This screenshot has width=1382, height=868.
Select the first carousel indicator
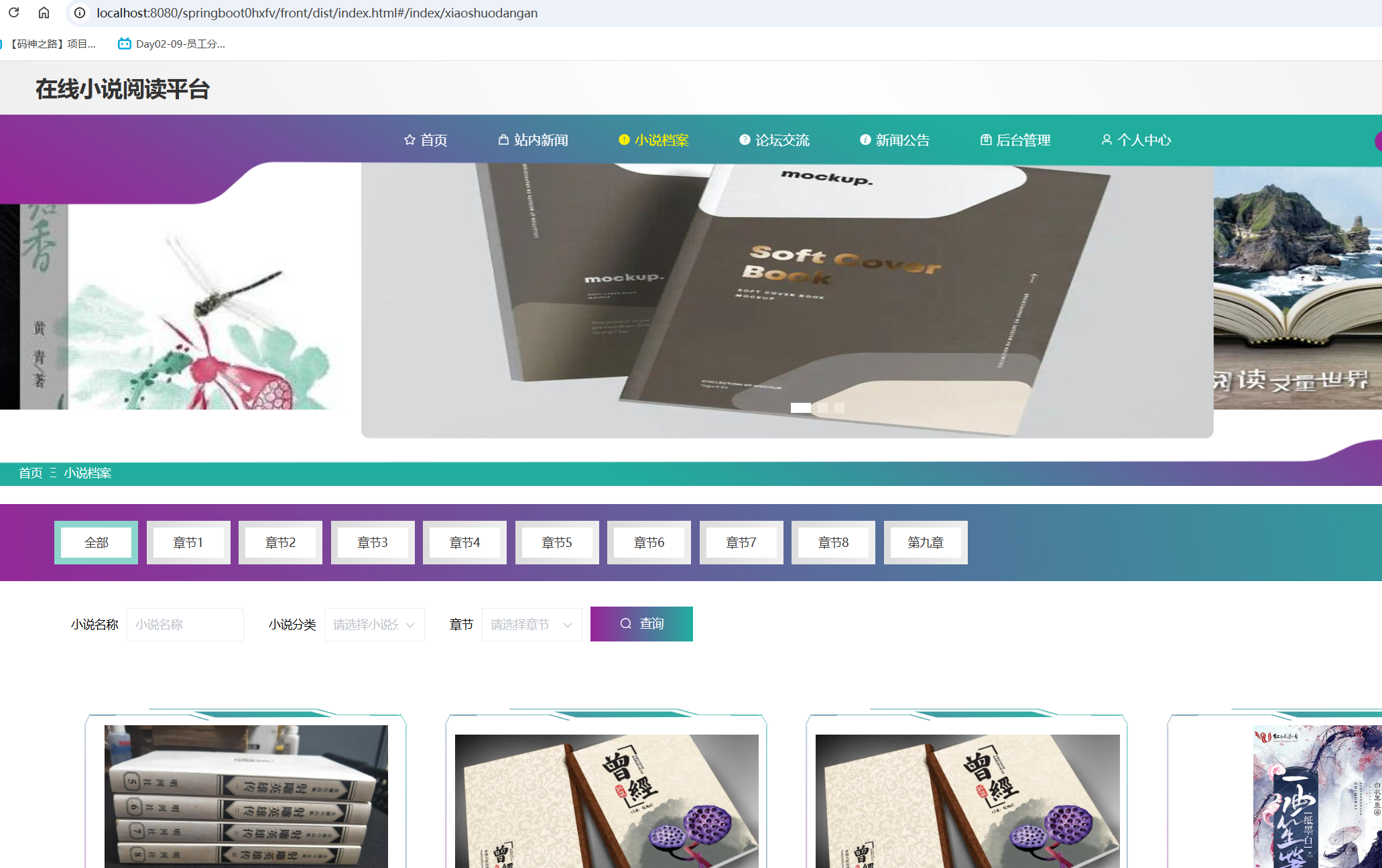pyautogui.click(x=801, y=408)
